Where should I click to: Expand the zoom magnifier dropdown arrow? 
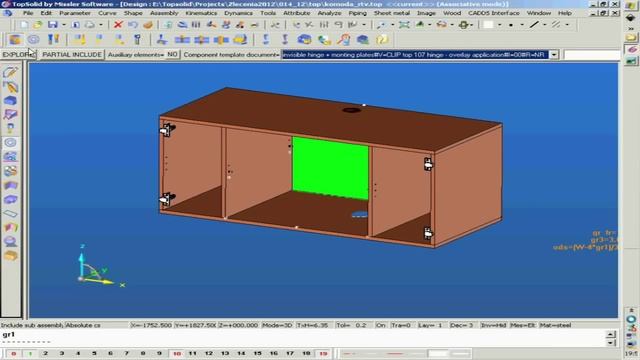coord(393,25)
